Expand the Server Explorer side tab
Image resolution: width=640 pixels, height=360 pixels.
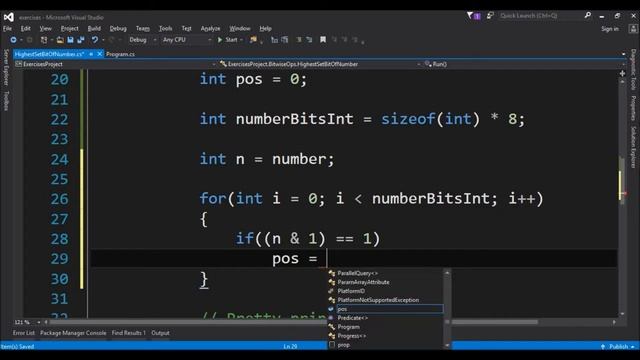tap(6, 67)
